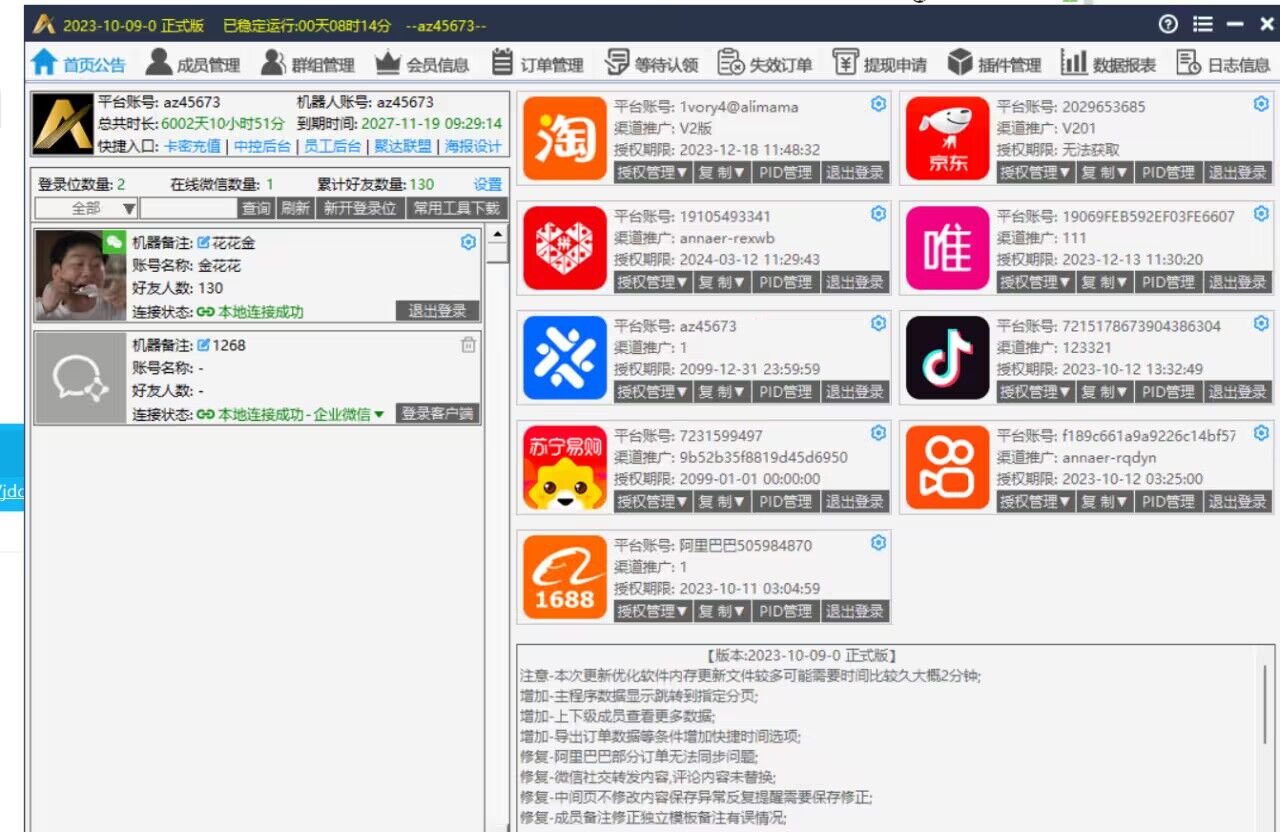Click the Alibaba 1688 logo
Image resolution: width=1280 pixels, height=832 pixels.
(x=565, y=577)
